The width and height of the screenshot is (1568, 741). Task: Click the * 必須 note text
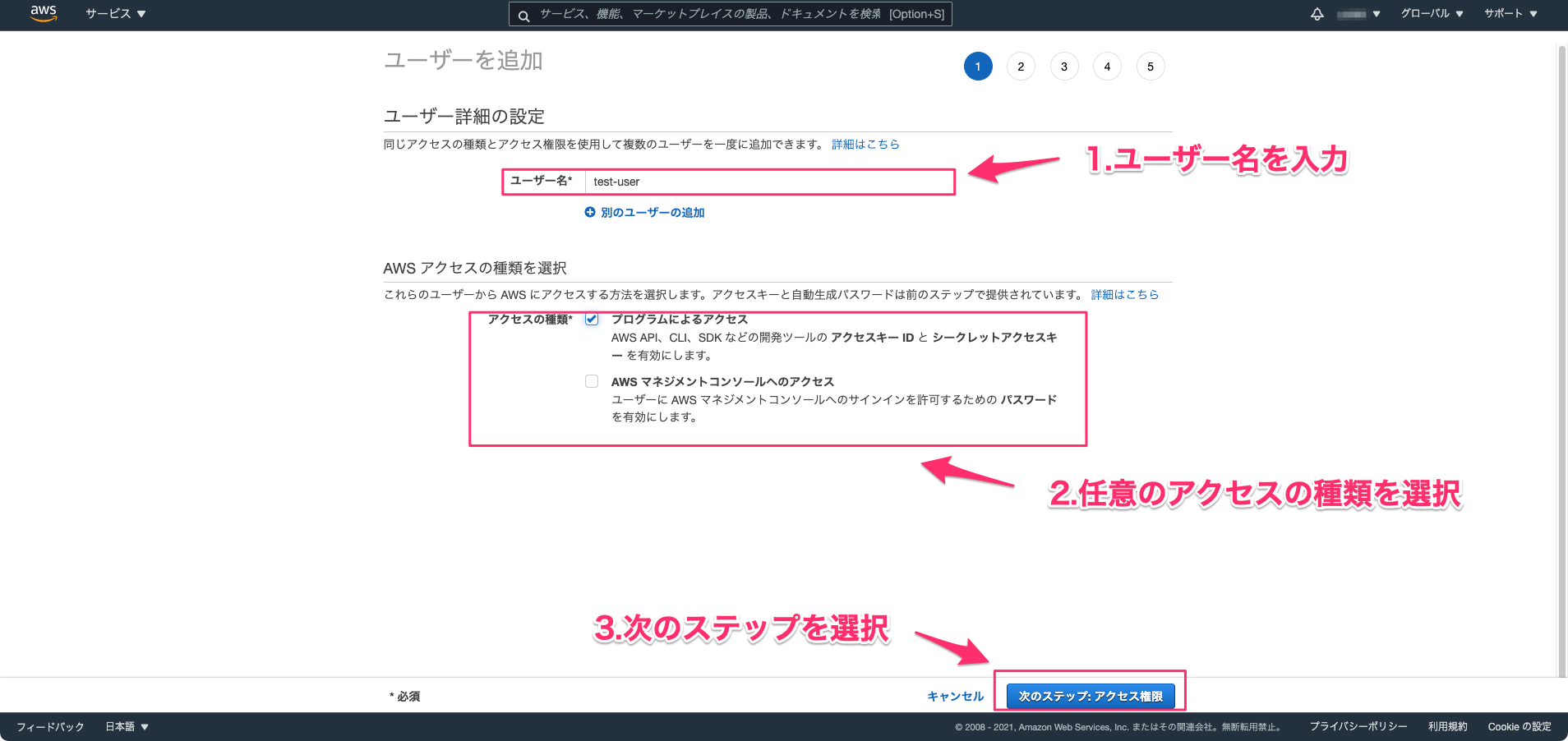pos(404,696)
